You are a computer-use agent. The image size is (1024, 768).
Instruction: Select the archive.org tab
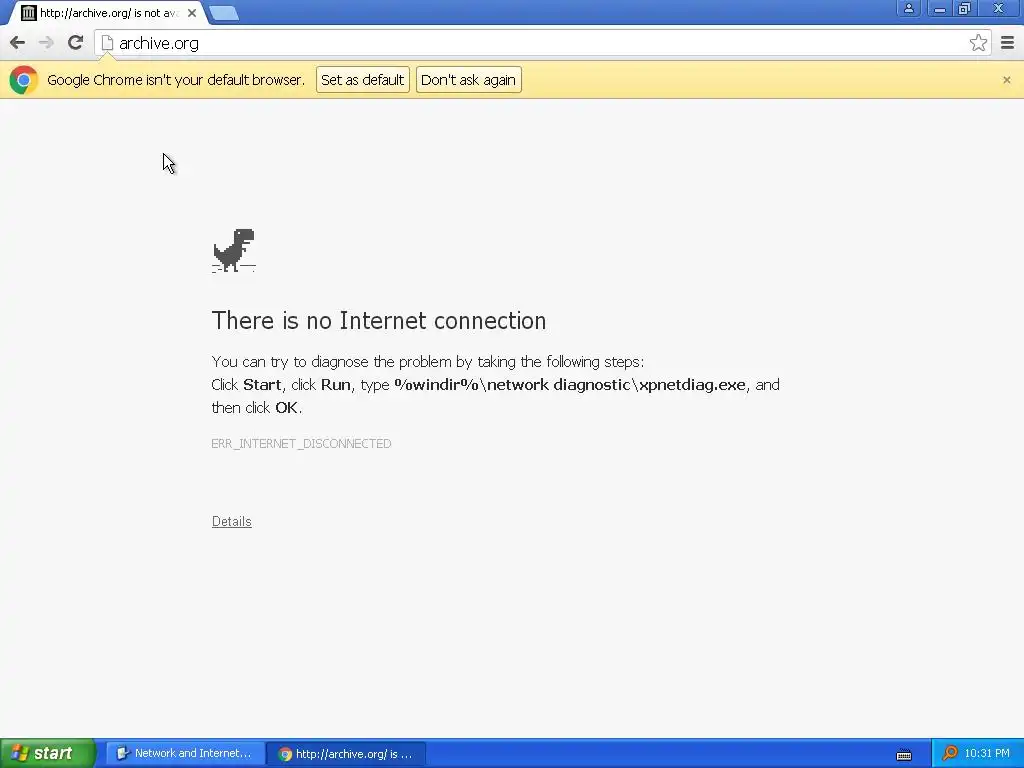coord(108,13)
